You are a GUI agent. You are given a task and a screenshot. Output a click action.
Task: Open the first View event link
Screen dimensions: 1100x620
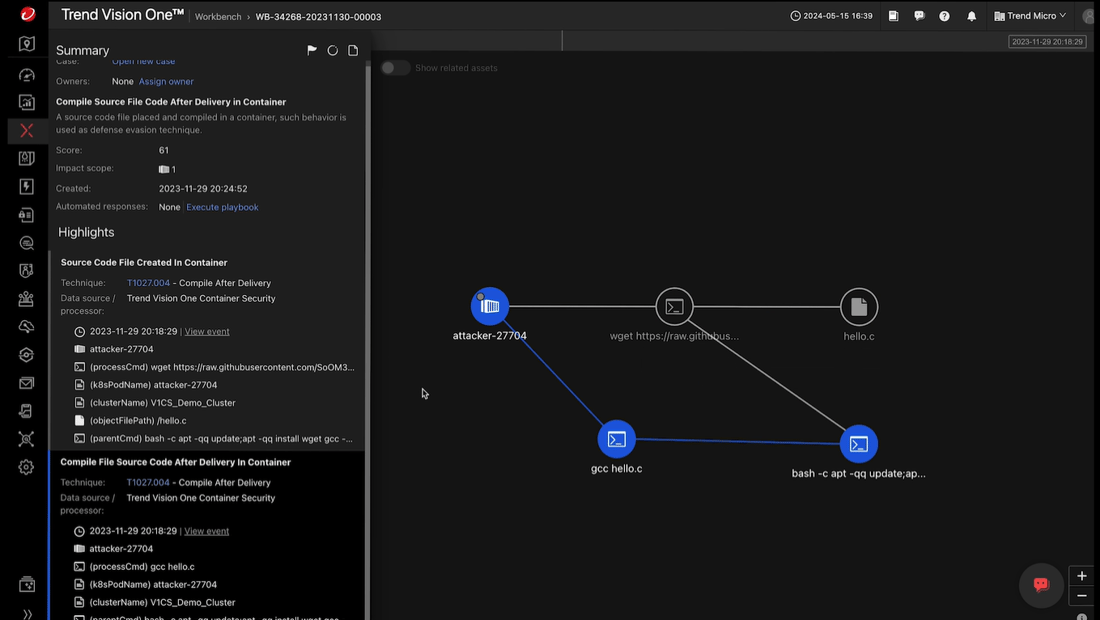(x=207, y=331)
